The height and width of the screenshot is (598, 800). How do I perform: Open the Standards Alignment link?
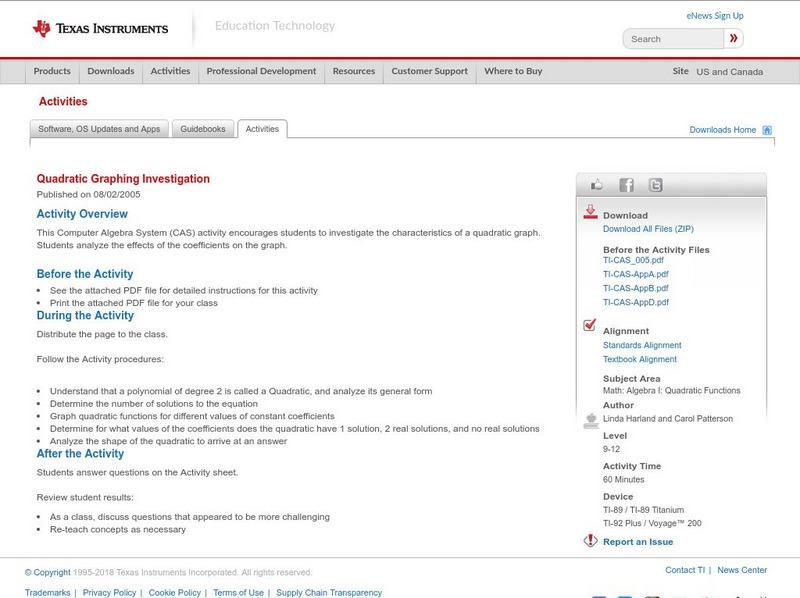pyautogui.click(x=642, y=345)
